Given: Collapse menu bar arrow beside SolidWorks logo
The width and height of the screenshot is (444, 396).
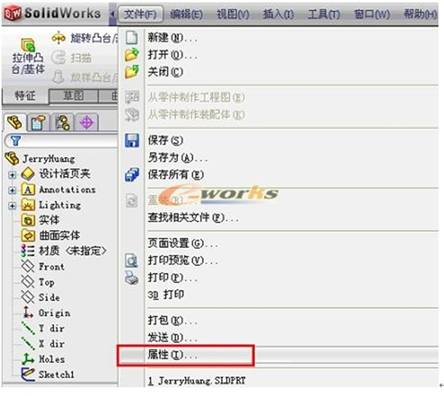Looking at the screenshot, I should (113, 14).
